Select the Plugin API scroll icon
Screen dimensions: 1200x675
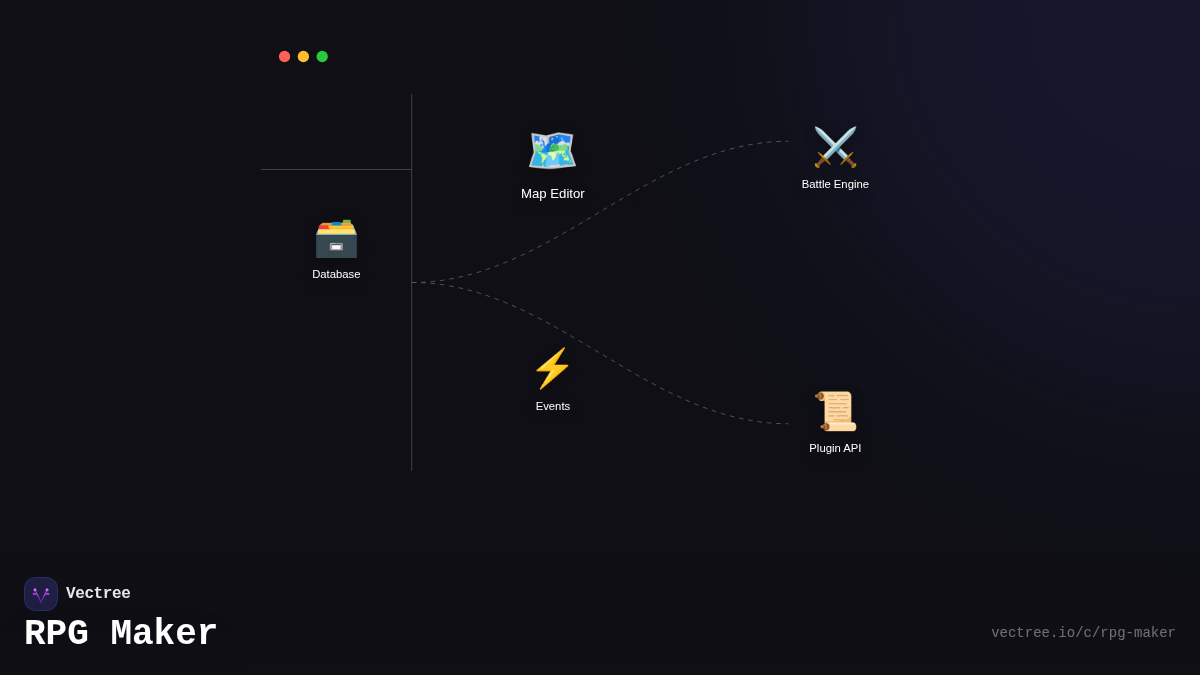coord(835,411)
